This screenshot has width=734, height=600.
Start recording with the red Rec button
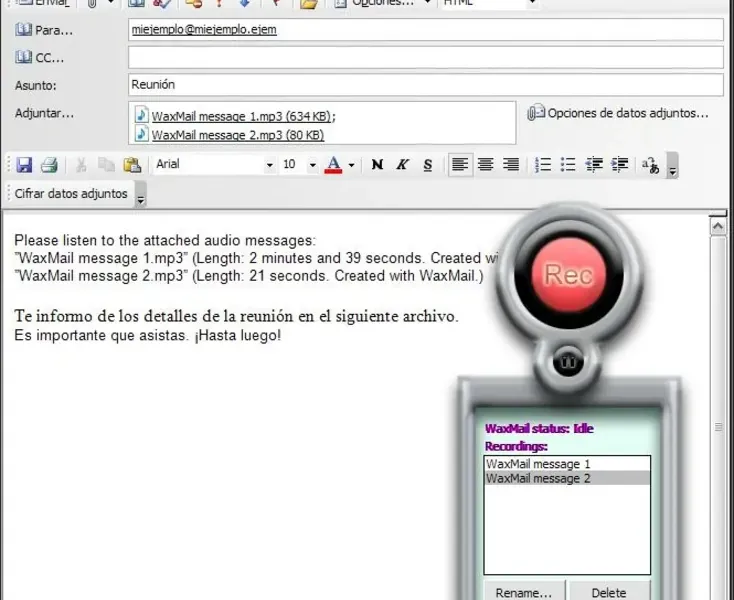[x=569, y=274]
